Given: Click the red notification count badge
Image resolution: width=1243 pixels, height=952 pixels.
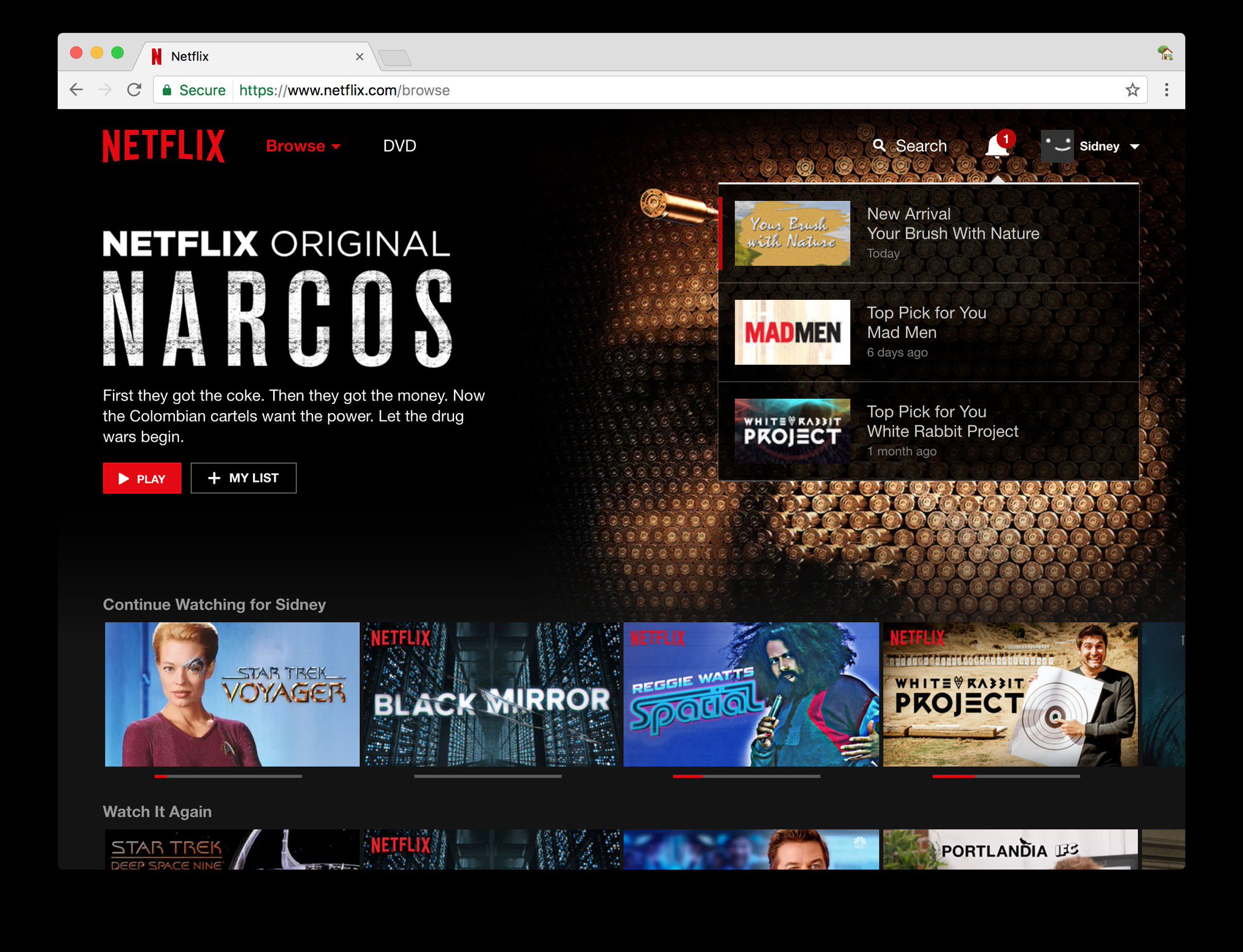Looking at the screenshot, I should (x=1006, y=139).
